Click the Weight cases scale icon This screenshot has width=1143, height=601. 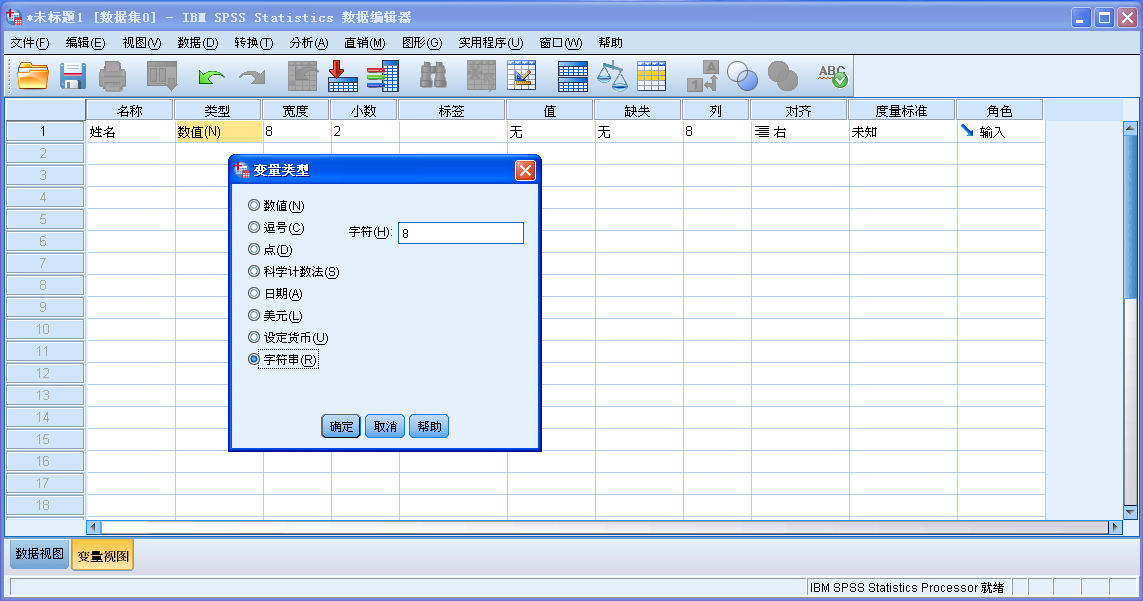(612, 76)
